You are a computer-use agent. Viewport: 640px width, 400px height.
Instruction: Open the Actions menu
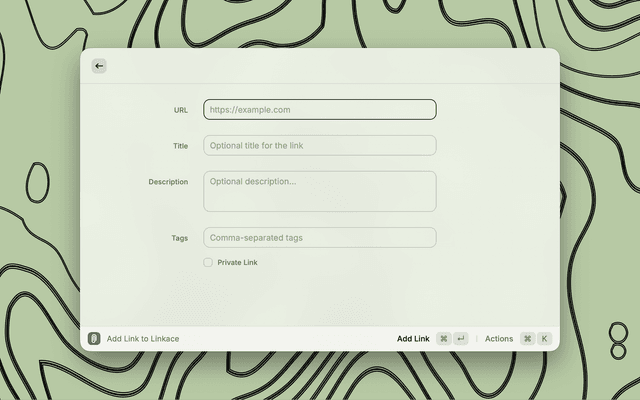(499, 339)
